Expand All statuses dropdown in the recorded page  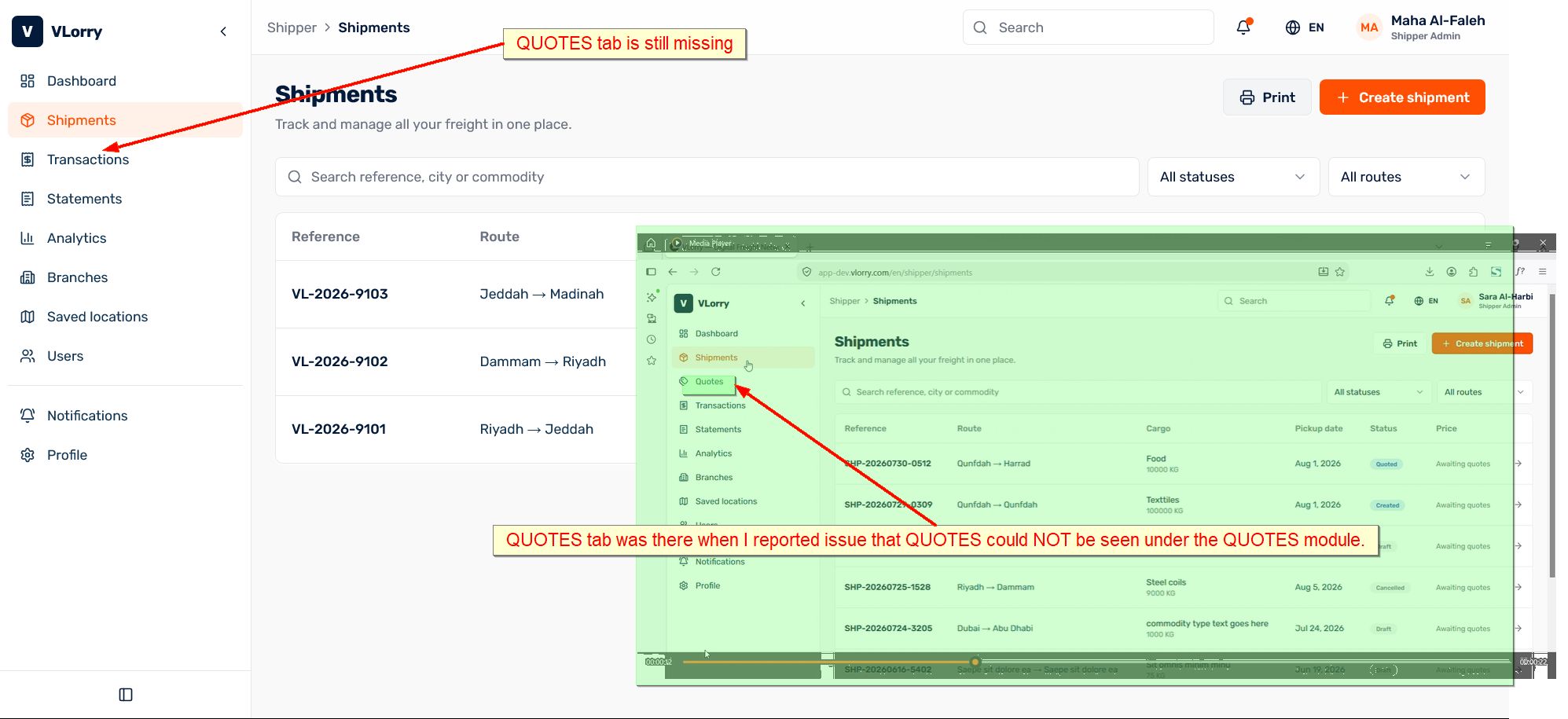coord(1378,392)
